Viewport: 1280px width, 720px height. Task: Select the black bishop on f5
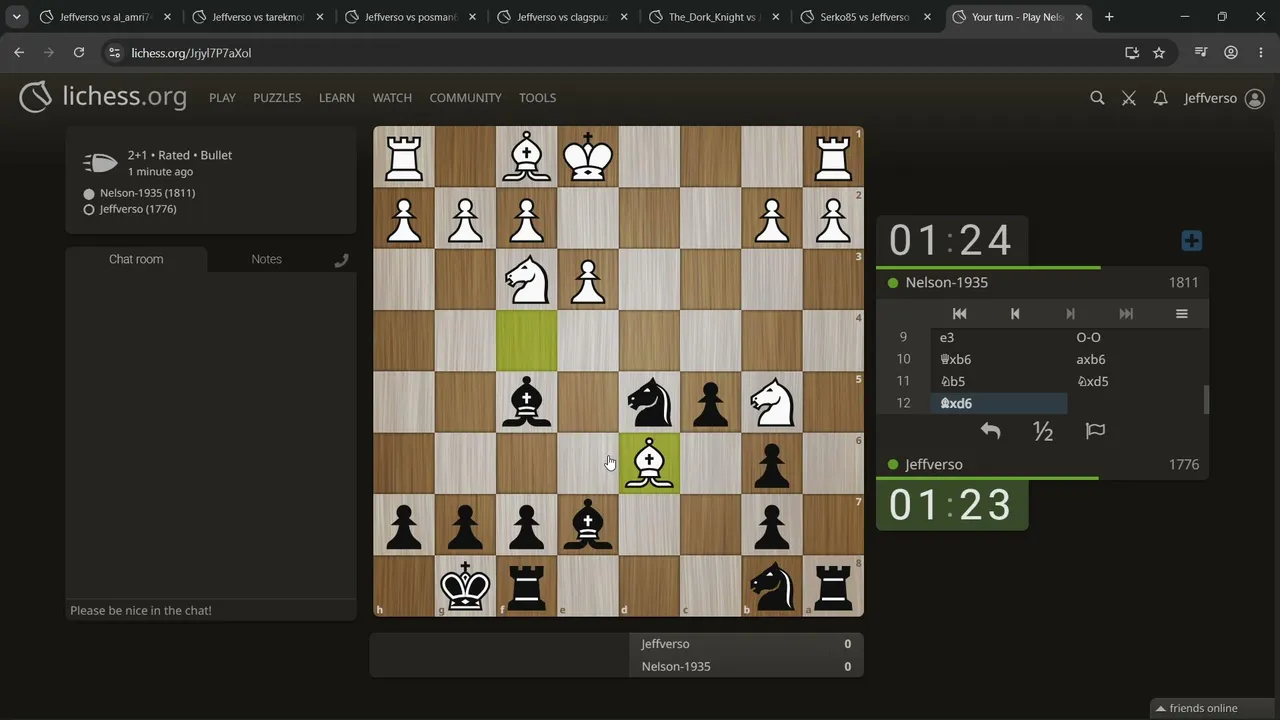[527, 402]
